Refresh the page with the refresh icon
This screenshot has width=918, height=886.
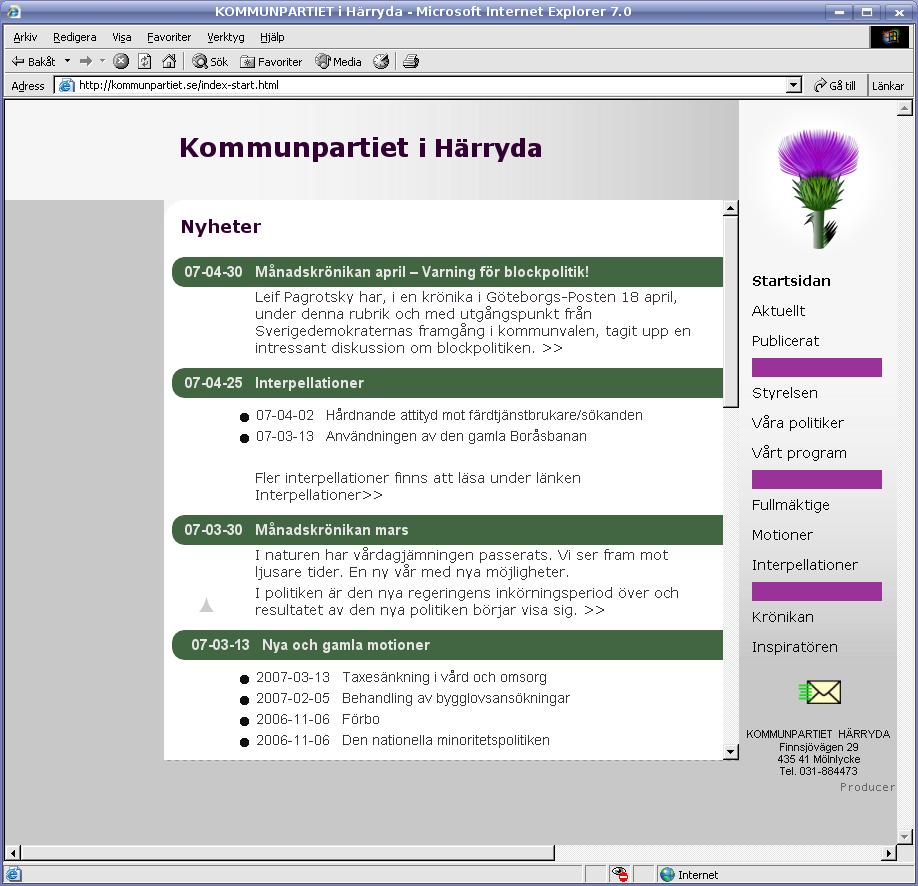coord(145,61)
